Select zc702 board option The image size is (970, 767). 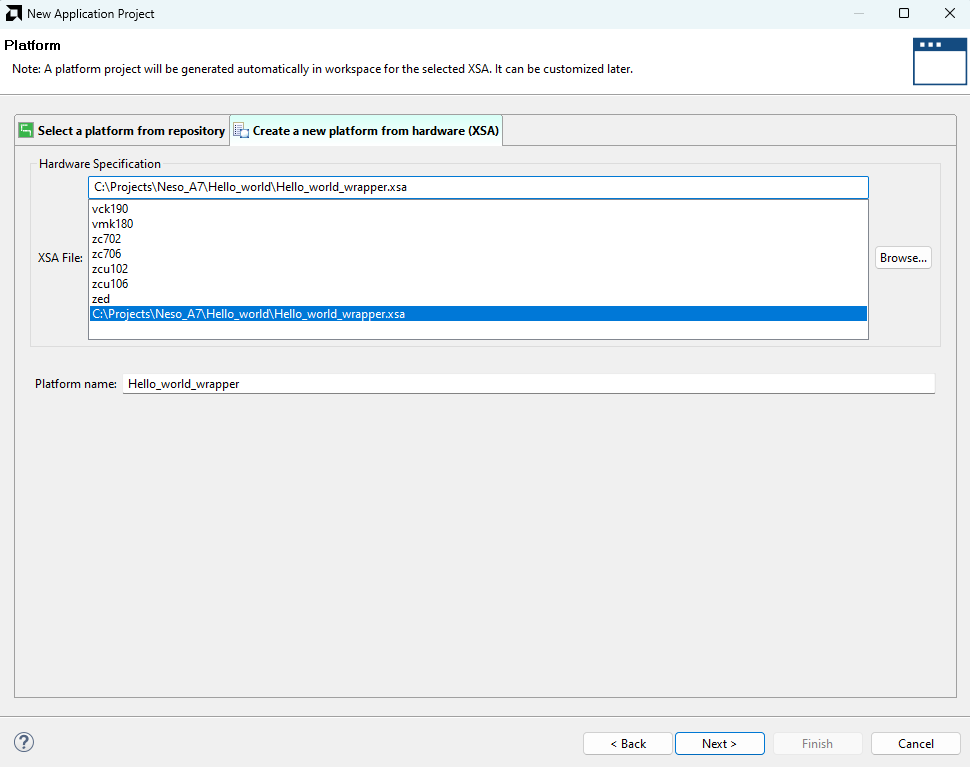point(107,239)
